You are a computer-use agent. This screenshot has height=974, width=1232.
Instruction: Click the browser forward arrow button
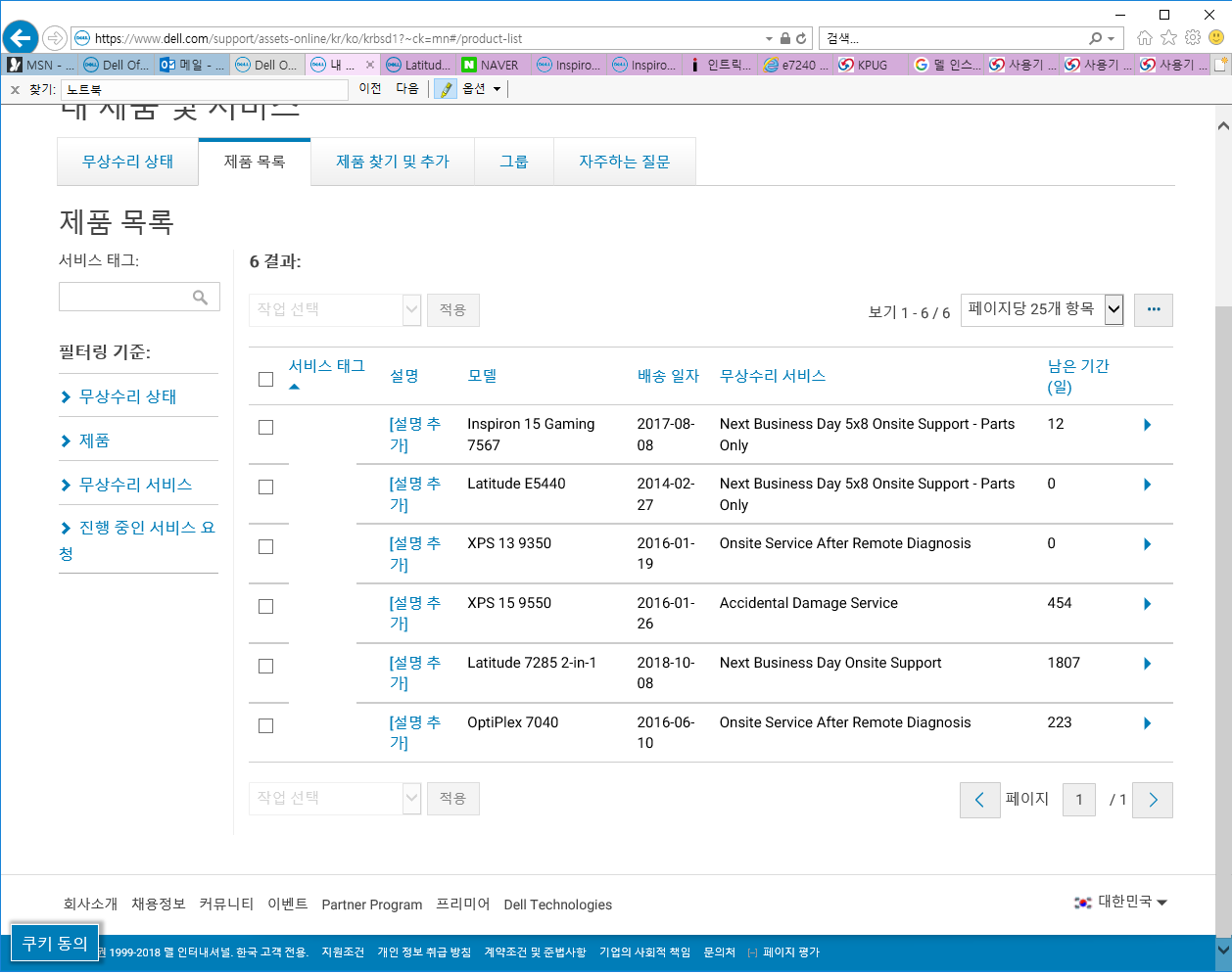click(x=55, y=38)
